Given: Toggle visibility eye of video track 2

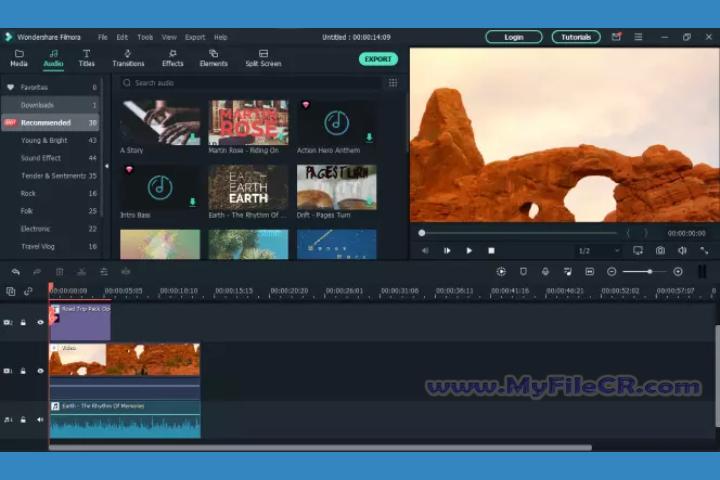Looking at the screenshot, I should click(x=40, y=322).
